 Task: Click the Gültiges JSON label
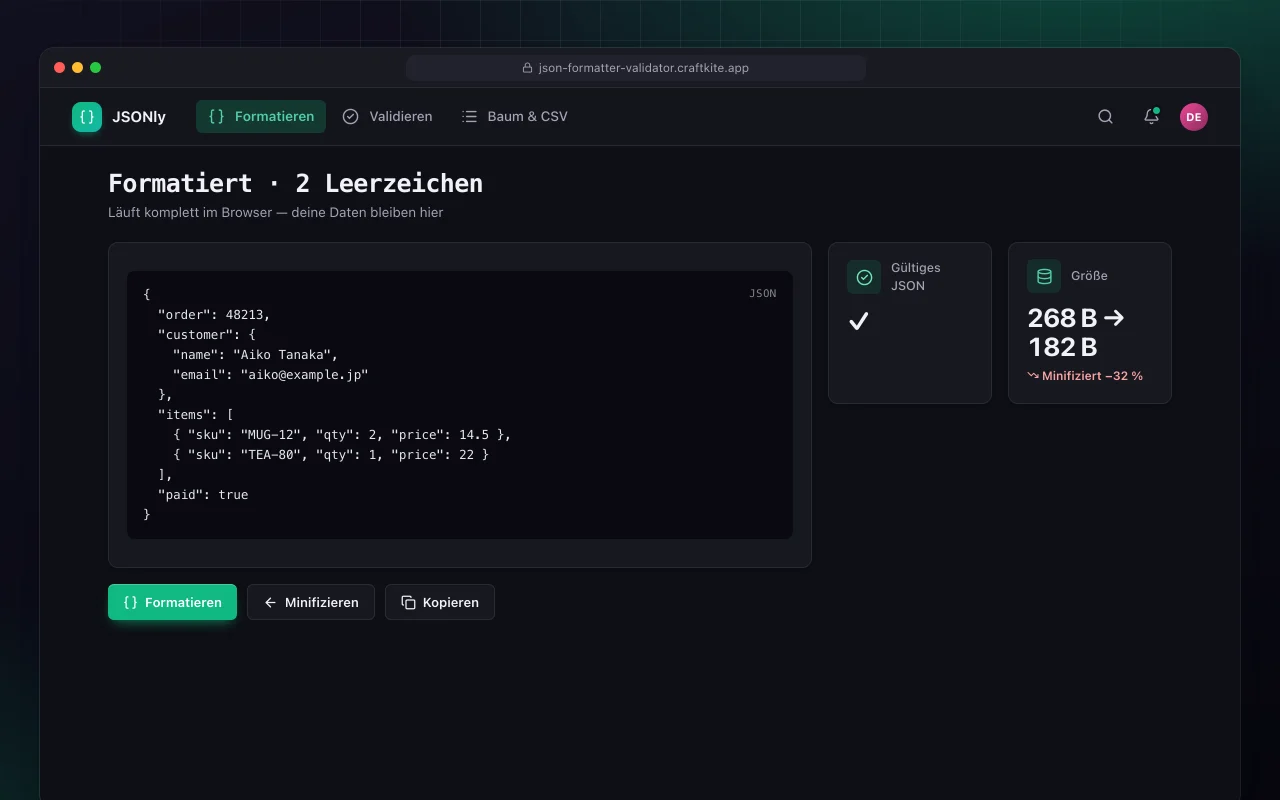point(916,277)
